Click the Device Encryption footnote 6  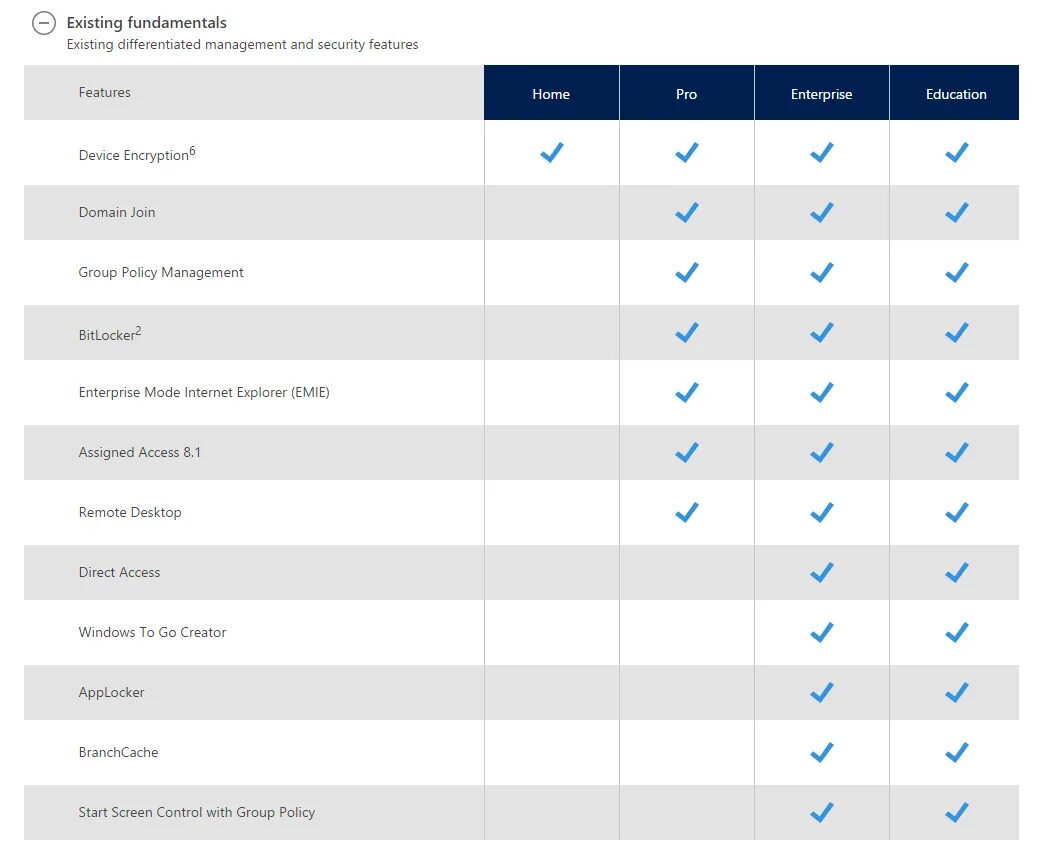click(192, 151)
